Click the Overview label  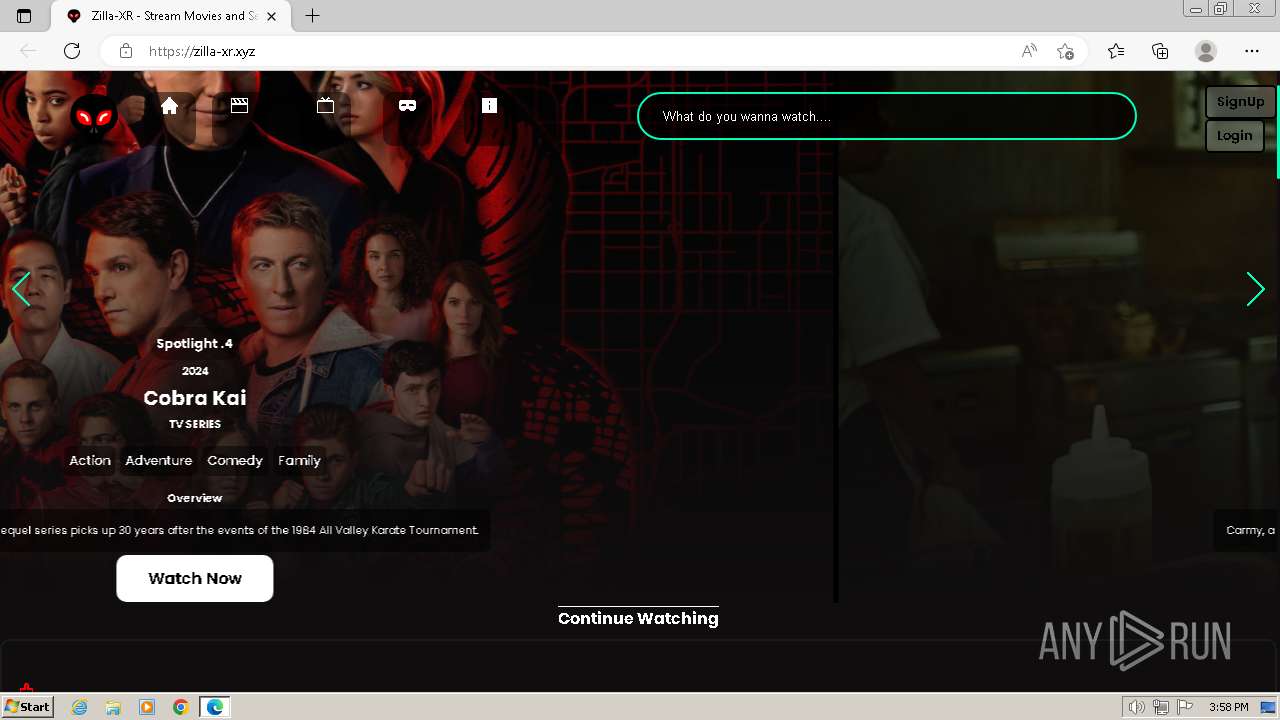tap(195, 498)
